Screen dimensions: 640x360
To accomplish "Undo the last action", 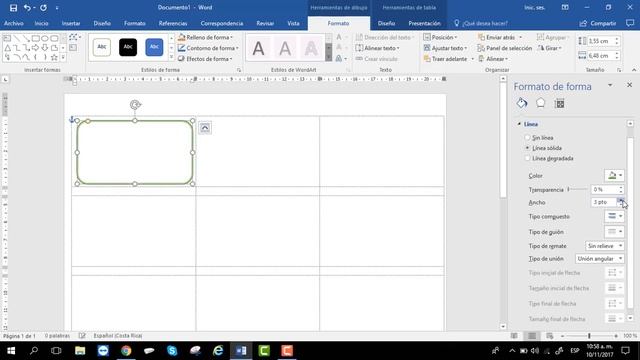I will click(x=27, y=8).
